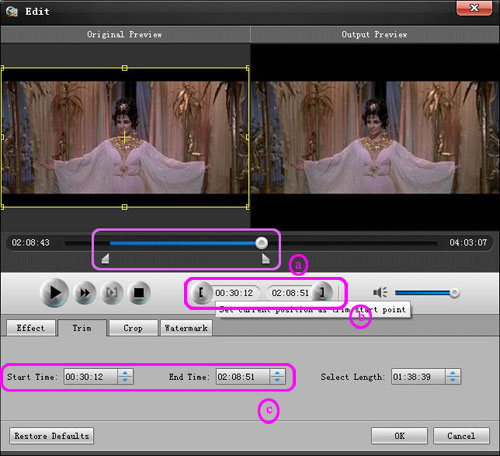Click the Restore Defaults button
Viewport: 500px width, 456px height.
[52, 436]
